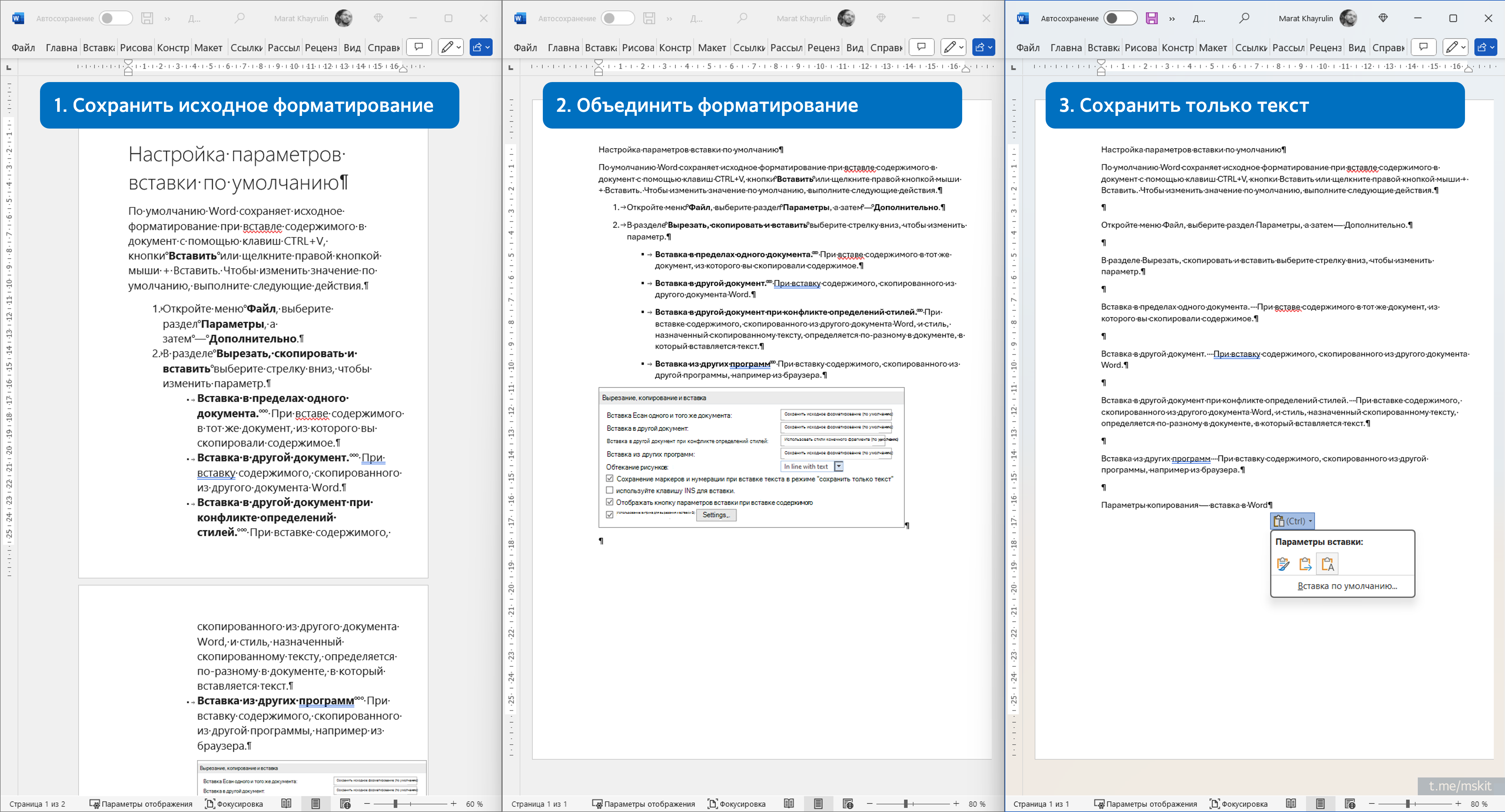Click the Save icon in left window
Image resolution: width=1505 pixels, height=812 pixels.
click(147, 18)
